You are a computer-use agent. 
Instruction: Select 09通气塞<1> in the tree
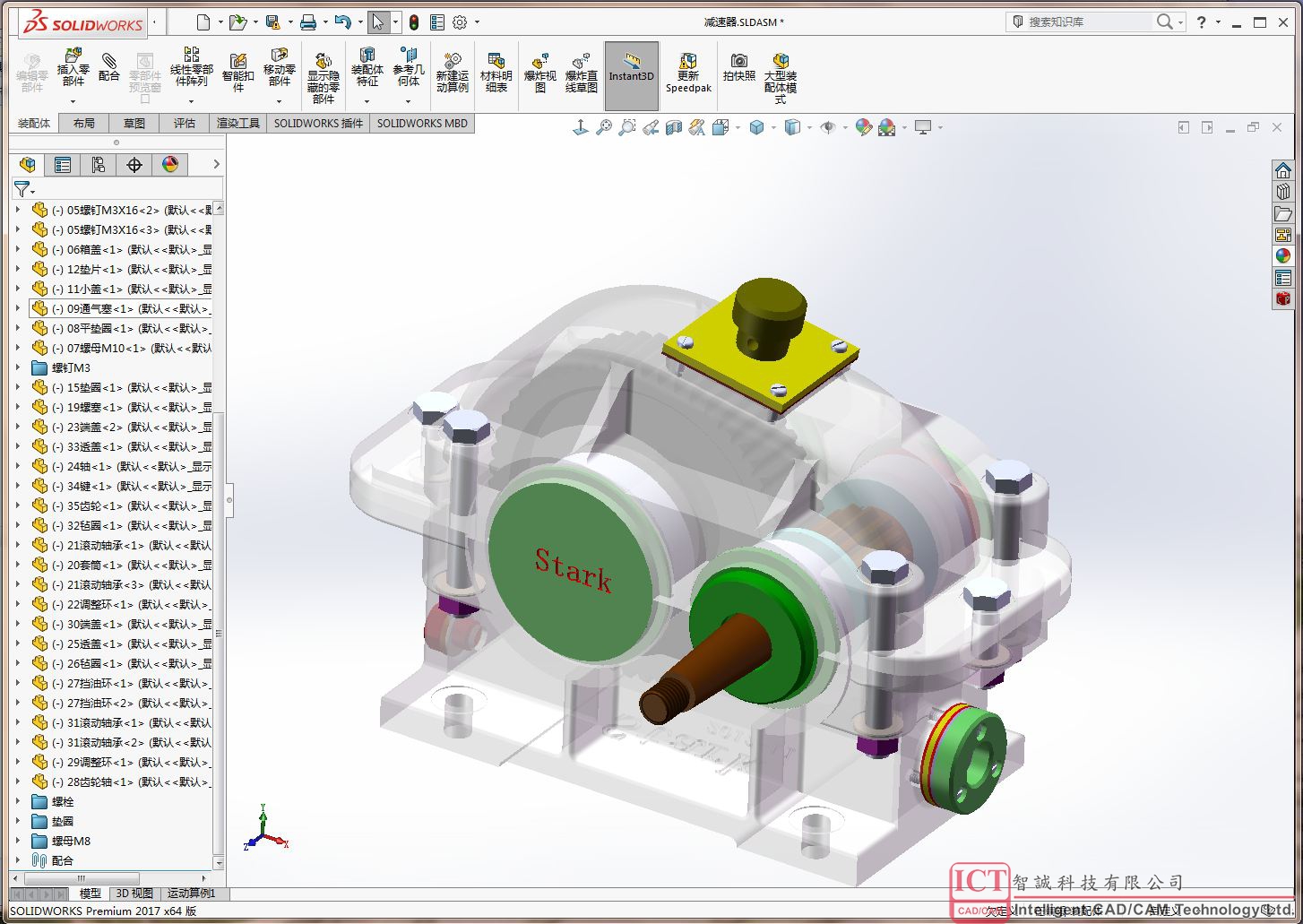(120, 308)
